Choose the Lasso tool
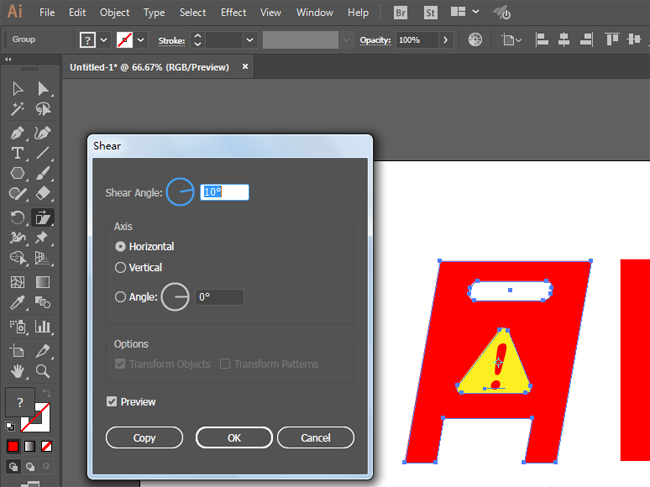Image resolution: width=650 pixels, height=487 pixels. [43, 109]
